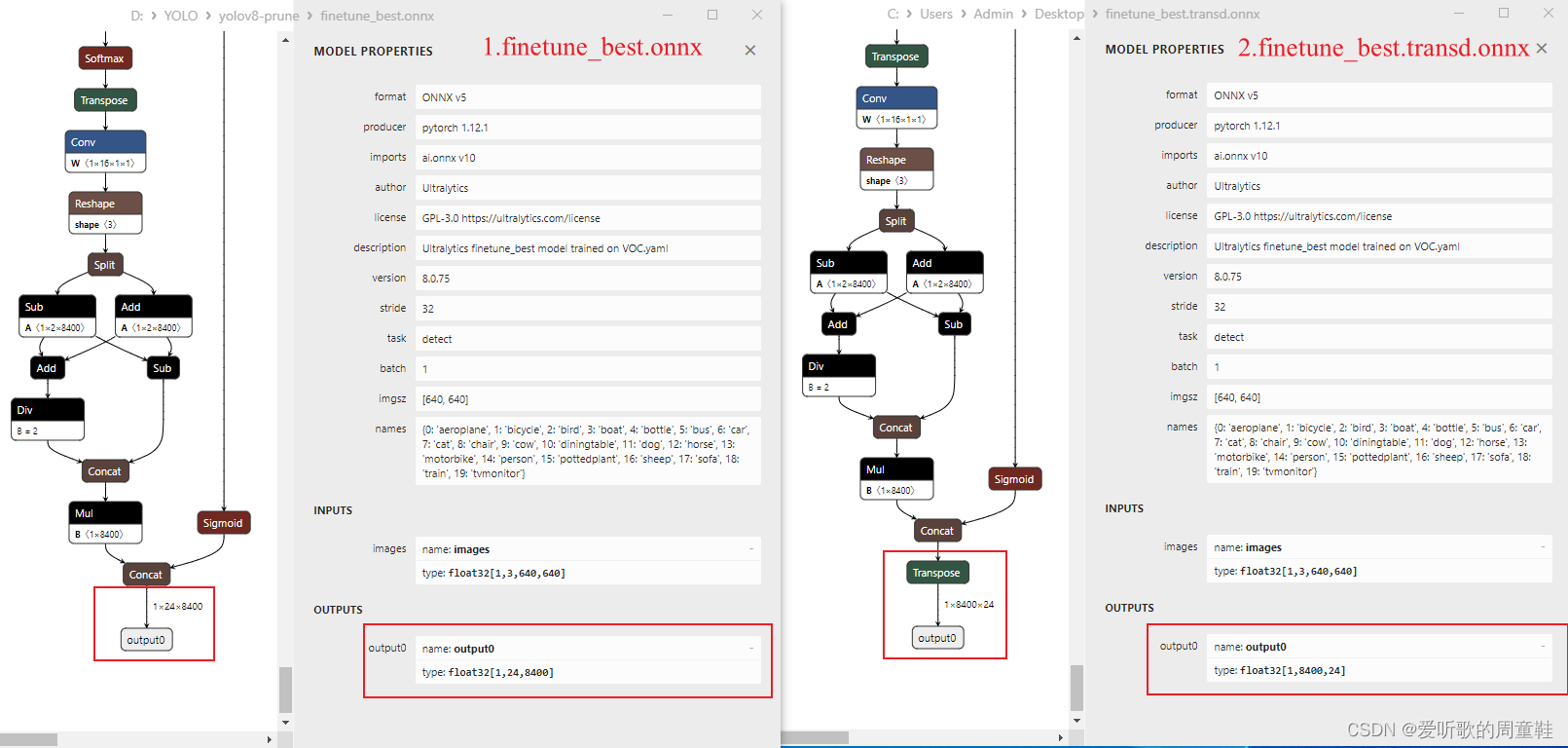Click the vertical scrollbar thumb in left window
Image resolution: width=1568 pixels, height=748 pixels.
(x=285, y=691)
